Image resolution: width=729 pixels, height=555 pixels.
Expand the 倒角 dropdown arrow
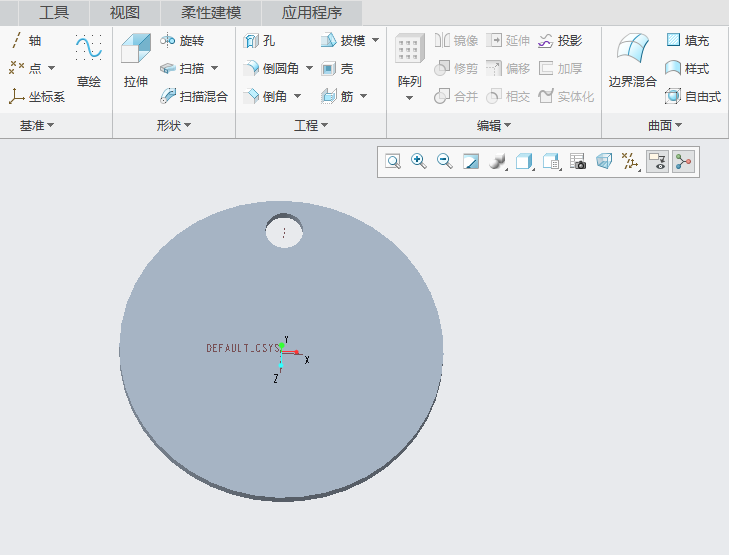click(x=298, y=96)
